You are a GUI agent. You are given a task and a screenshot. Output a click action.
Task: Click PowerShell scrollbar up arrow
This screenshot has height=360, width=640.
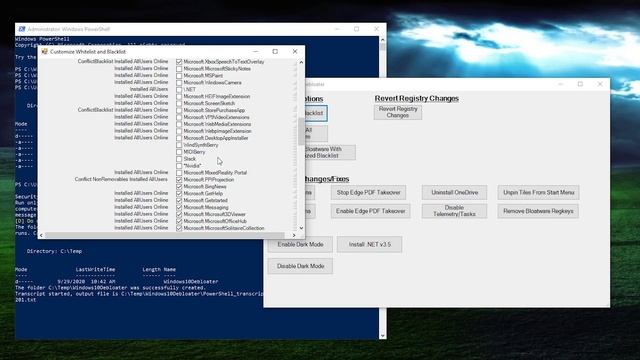pos(382,40)
